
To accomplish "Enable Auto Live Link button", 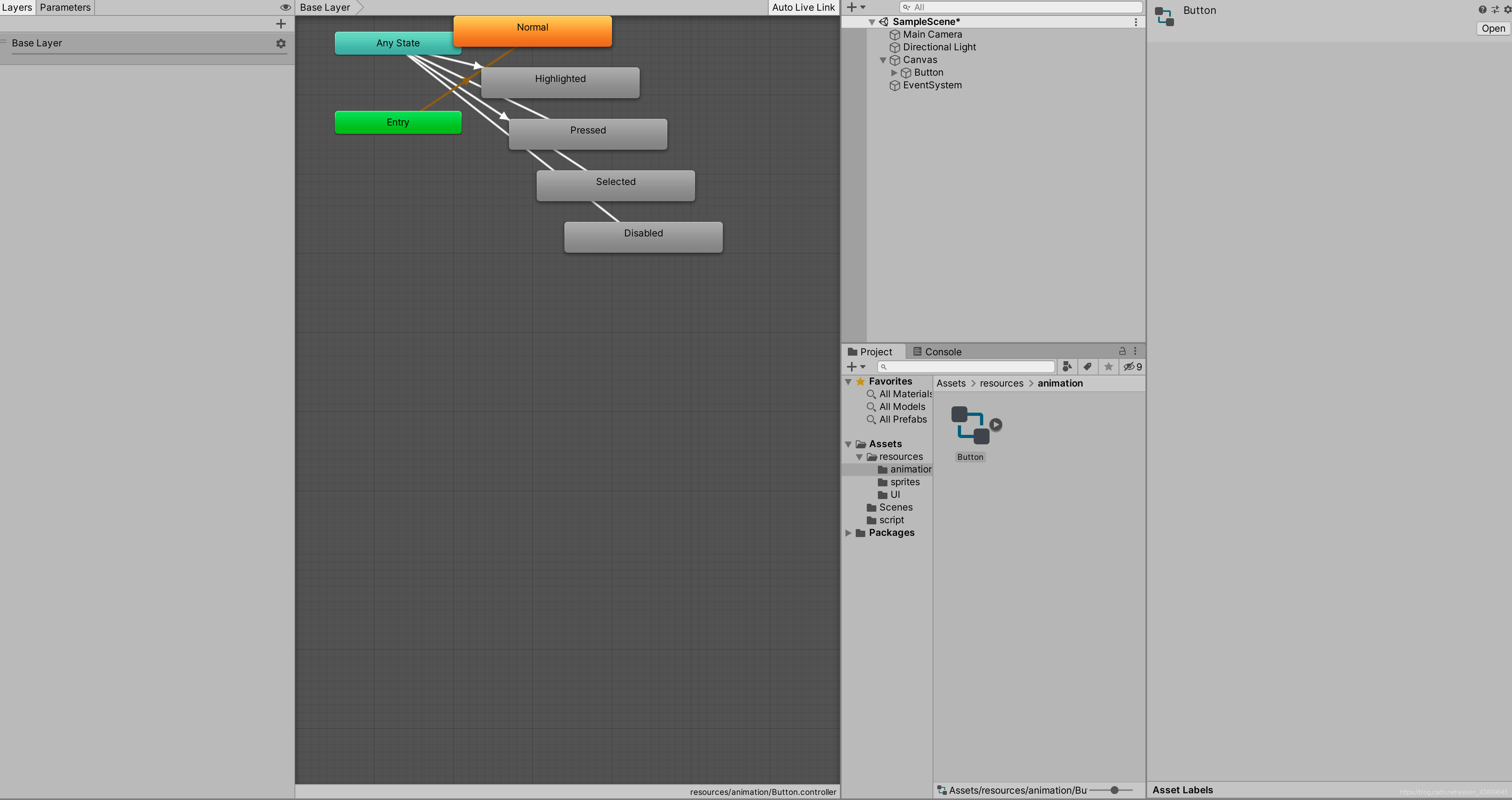I will point(803,7).
